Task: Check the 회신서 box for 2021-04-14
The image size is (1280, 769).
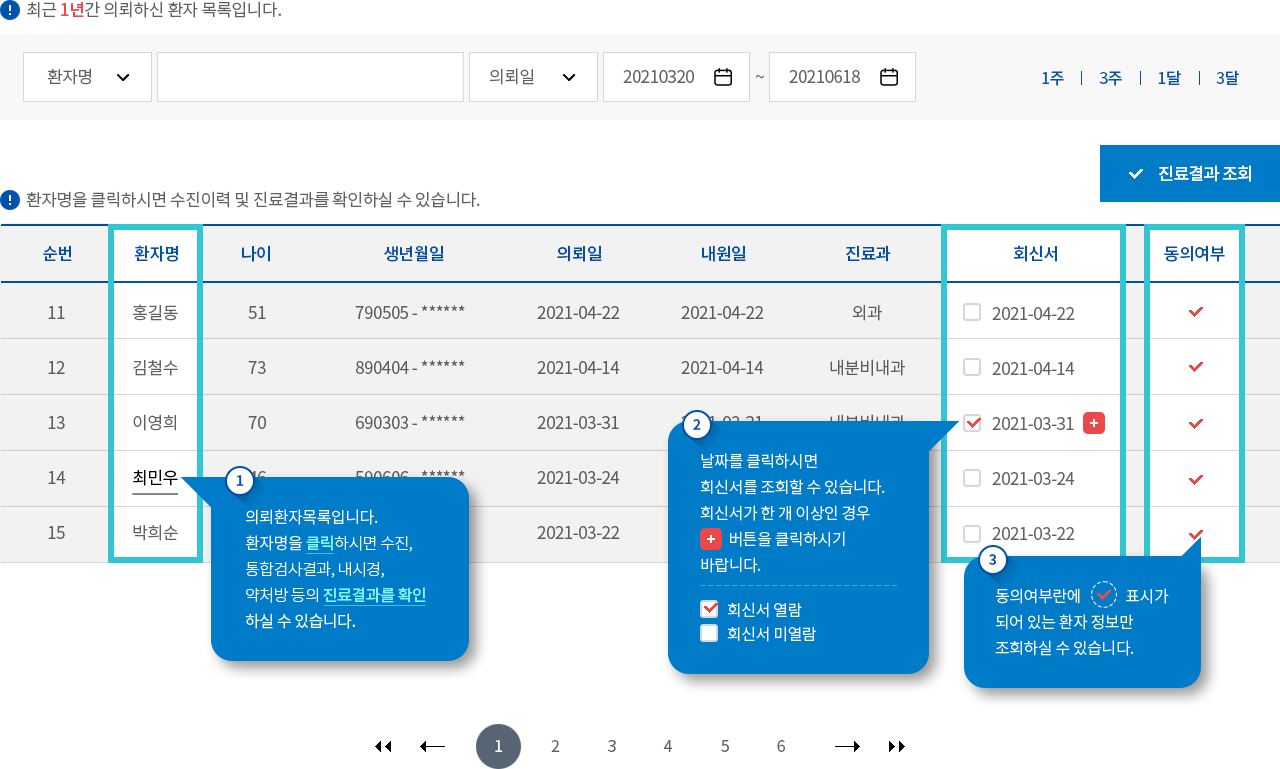Action: [972, 367]
